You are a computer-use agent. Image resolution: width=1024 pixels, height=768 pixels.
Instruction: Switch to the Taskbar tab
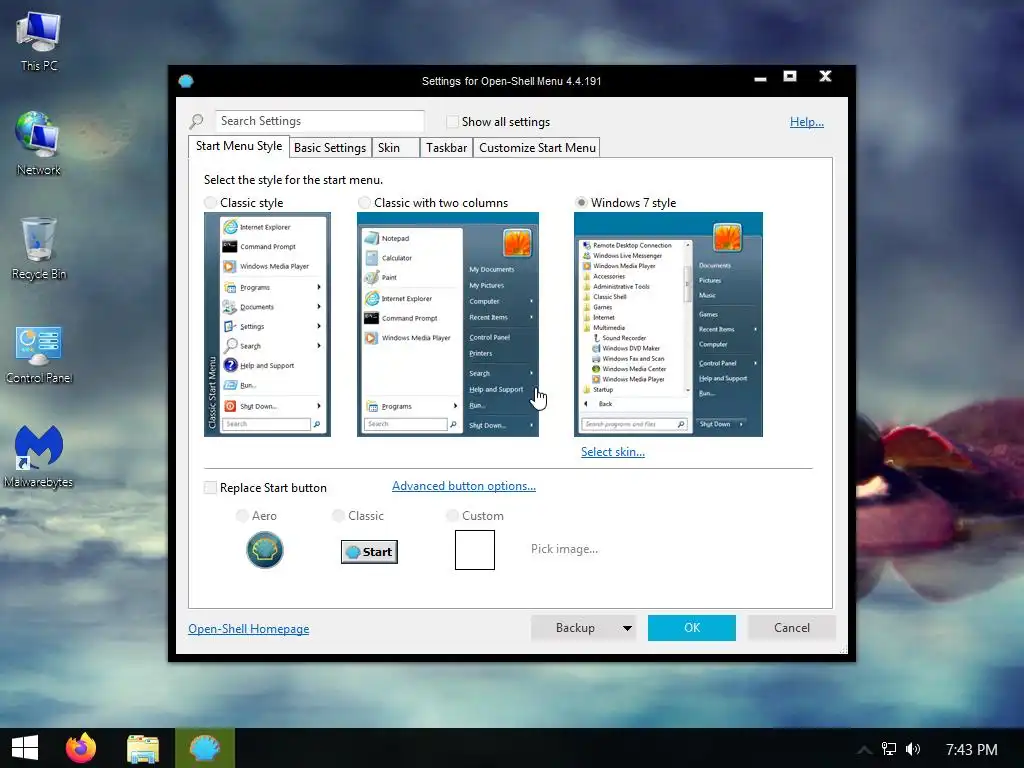coord(447,148)
